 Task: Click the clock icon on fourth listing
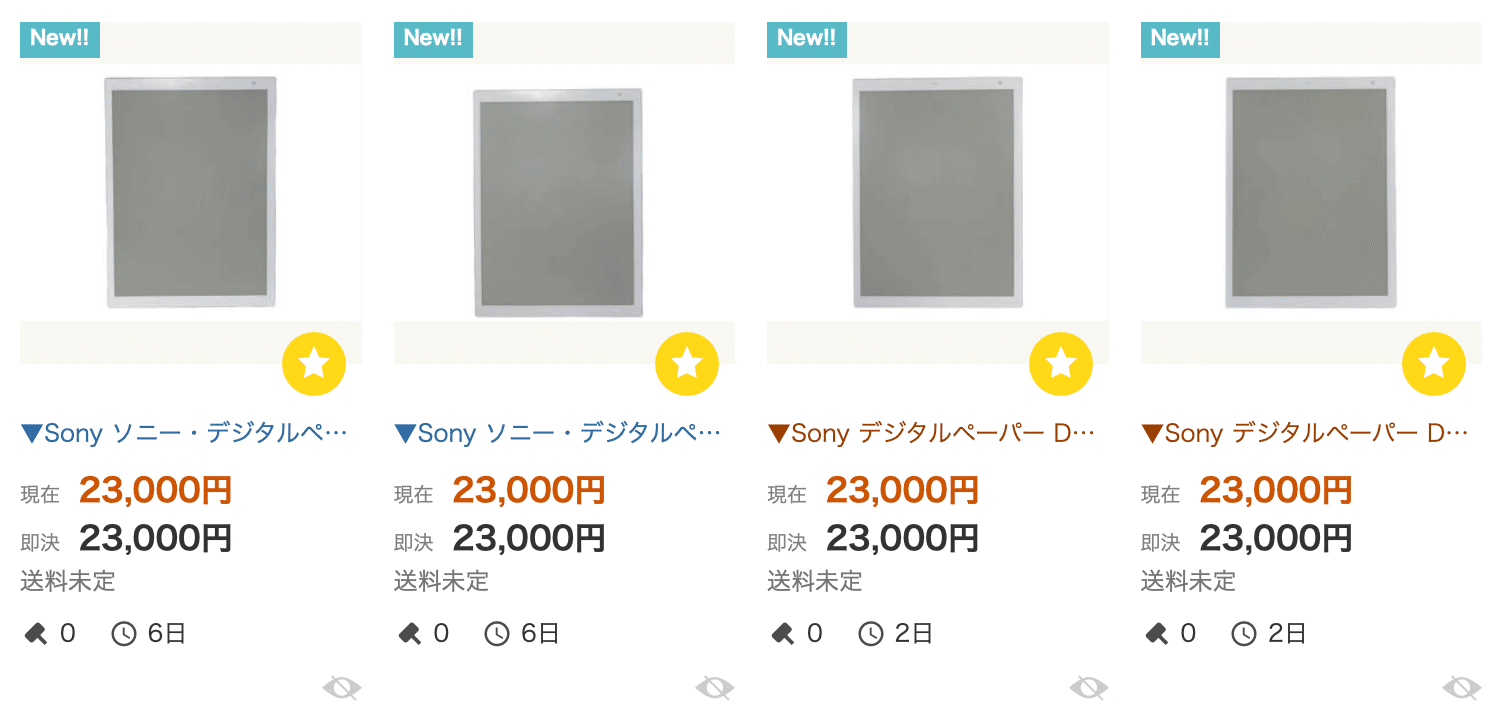coord(1244,634)
